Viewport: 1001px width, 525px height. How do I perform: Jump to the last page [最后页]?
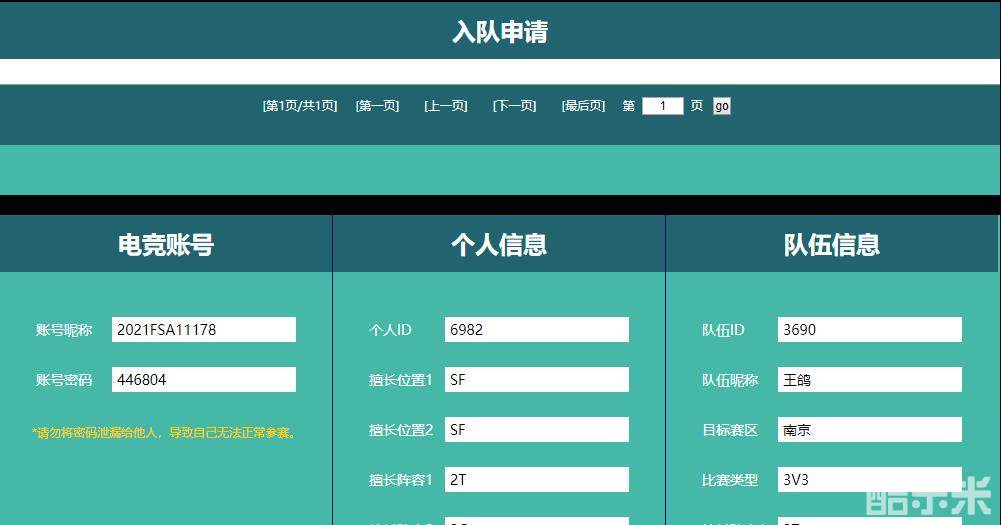583,106
